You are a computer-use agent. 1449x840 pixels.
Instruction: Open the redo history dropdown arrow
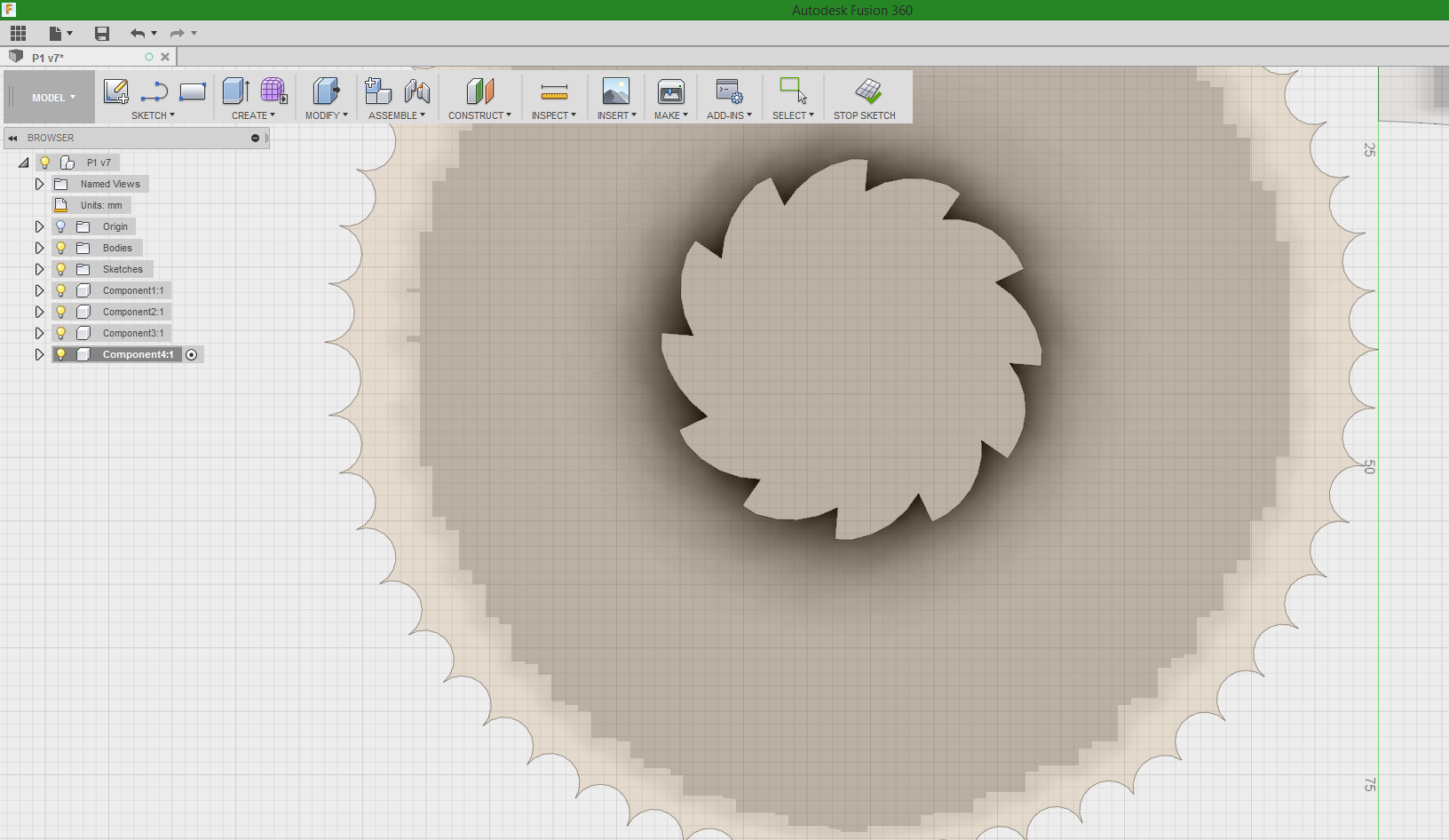click(194, 34)
